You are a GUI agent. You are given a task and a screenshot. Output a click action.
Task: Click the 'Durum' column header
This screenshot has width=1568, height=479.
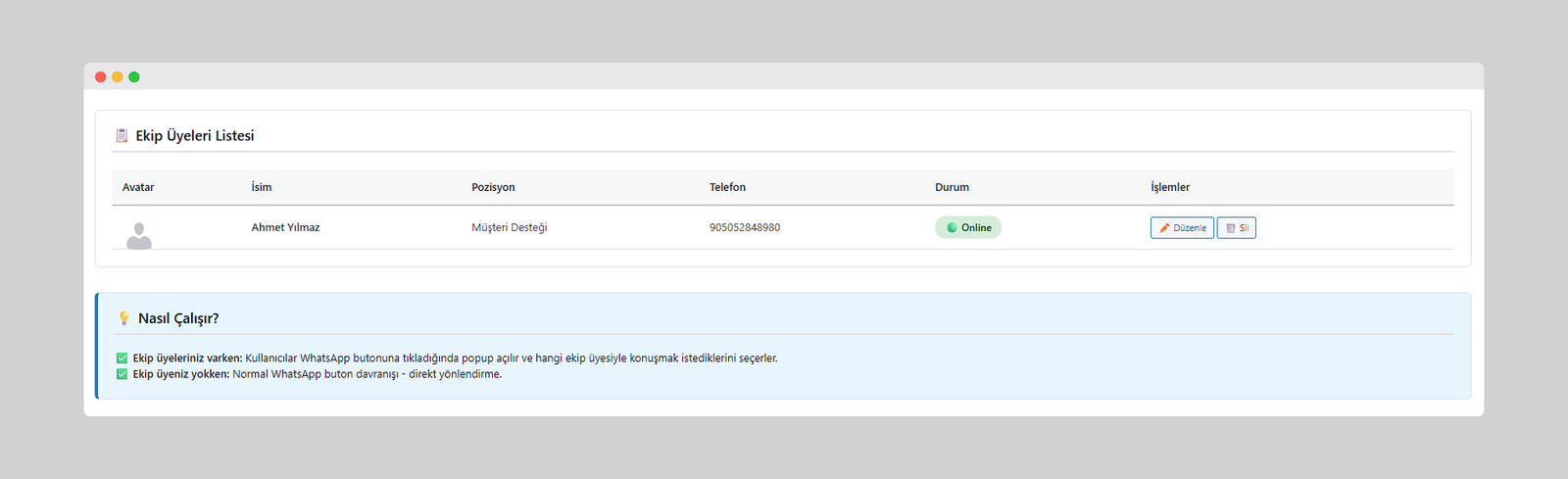tap(952, 187)
